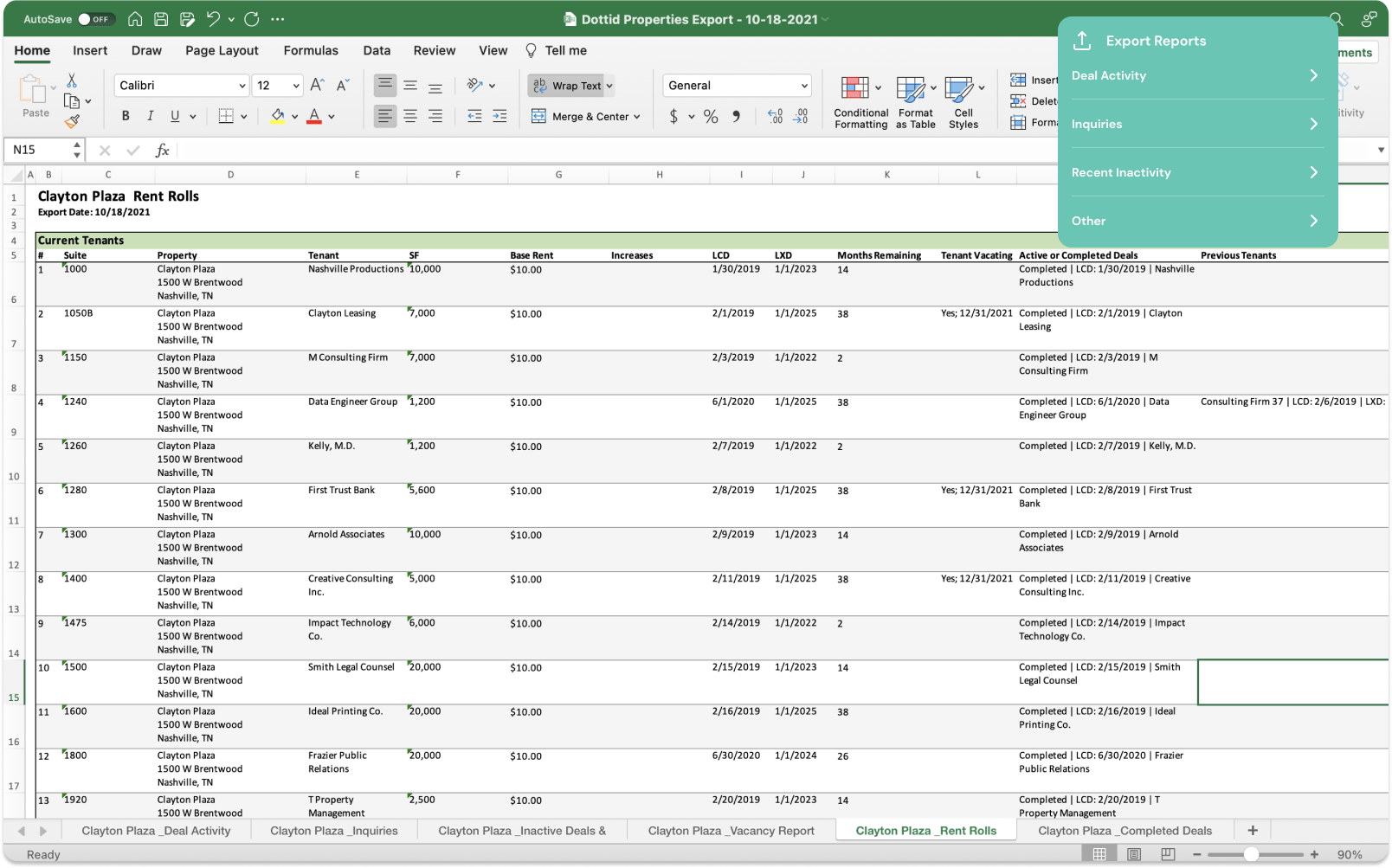Open the Formulas ribbon tab
Viewport: 1392px width, 868px height.
(311, 51)
